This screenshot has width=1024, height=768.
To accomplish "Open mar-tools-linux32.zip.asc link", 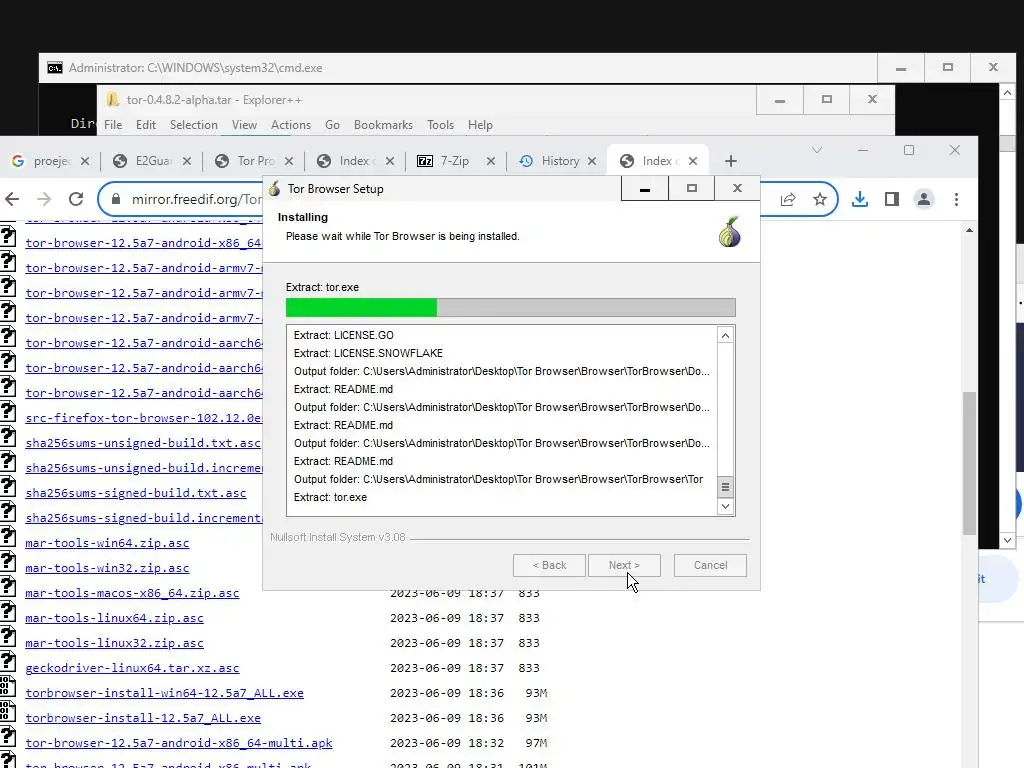I will tap(114, 643).
